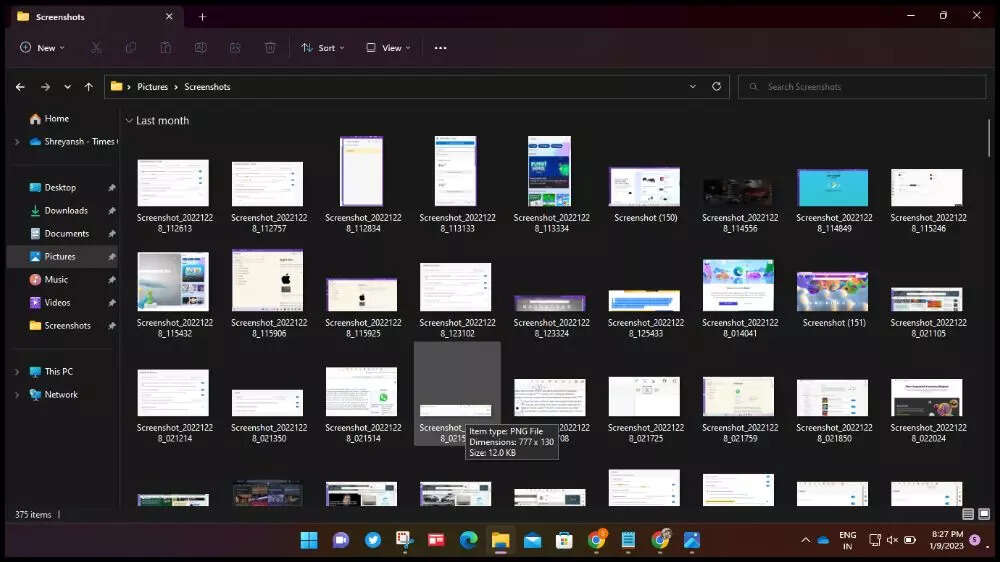Navigate back using the Back arrow
This screenshot has height=562, width=1000.
(20, 87)
